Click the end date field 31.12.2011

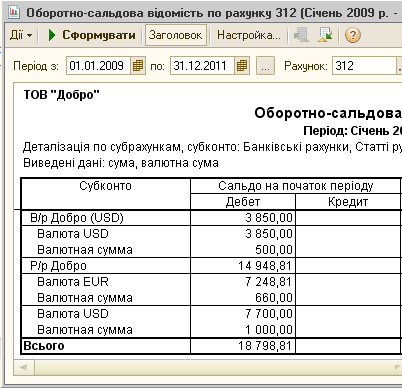pyautogui.click(x=202, y=66)
